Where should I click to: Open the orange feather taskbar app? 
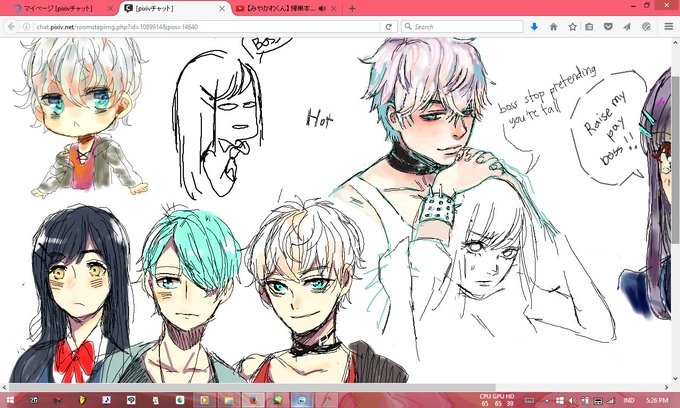point(326,400)
